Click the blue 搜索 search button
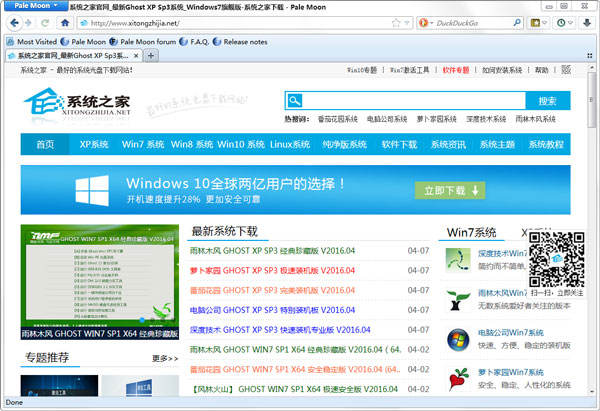Screen dimensions: 600x411 (x=547, y=101)
